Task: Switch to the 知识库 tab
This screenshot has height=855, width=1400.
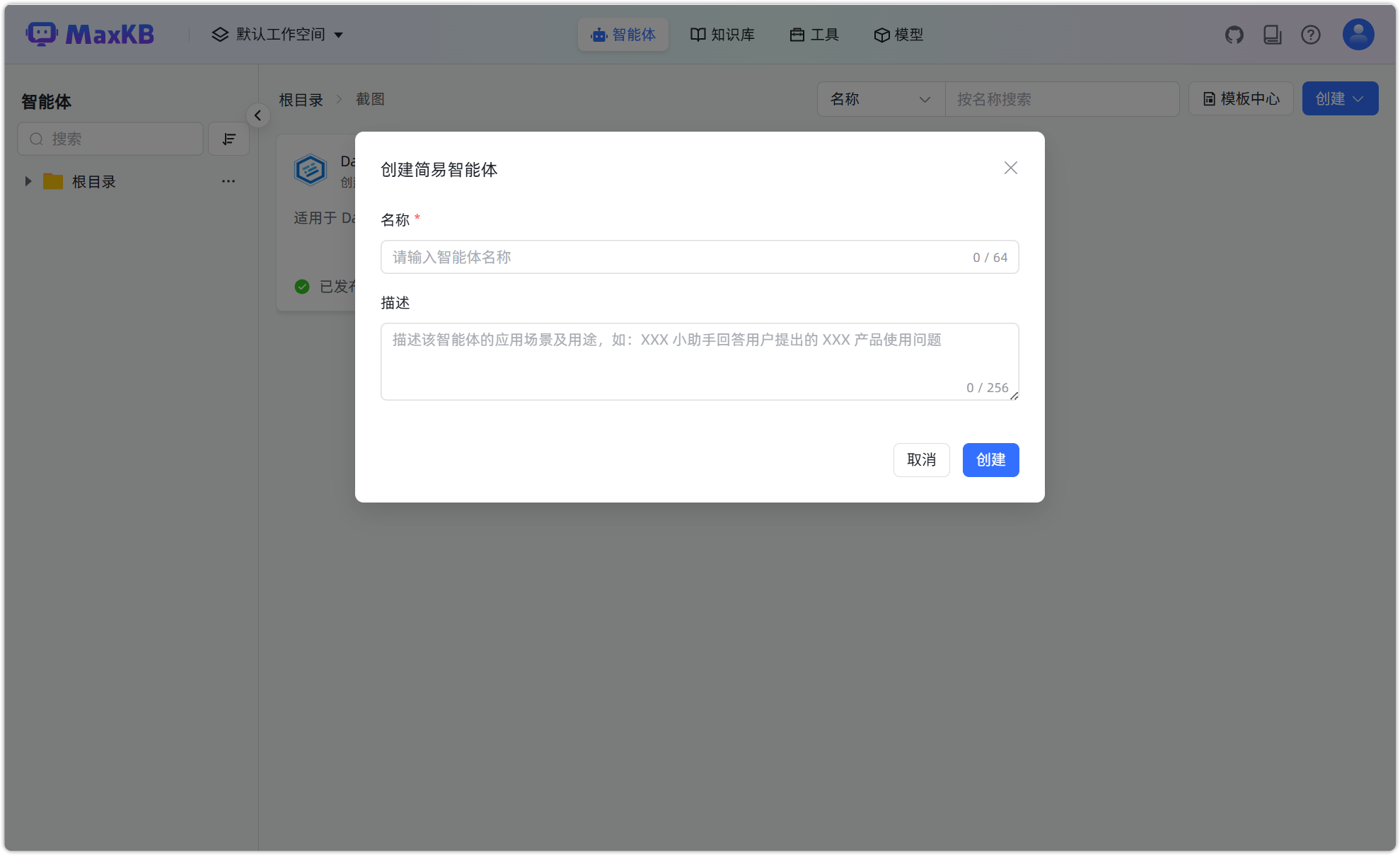Action: 722,34
